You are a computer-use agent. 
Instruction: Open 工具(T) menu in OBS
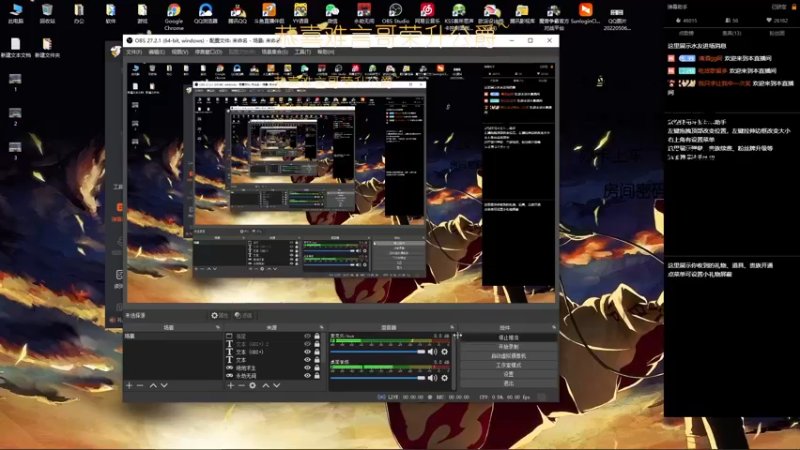click(303, 52)
